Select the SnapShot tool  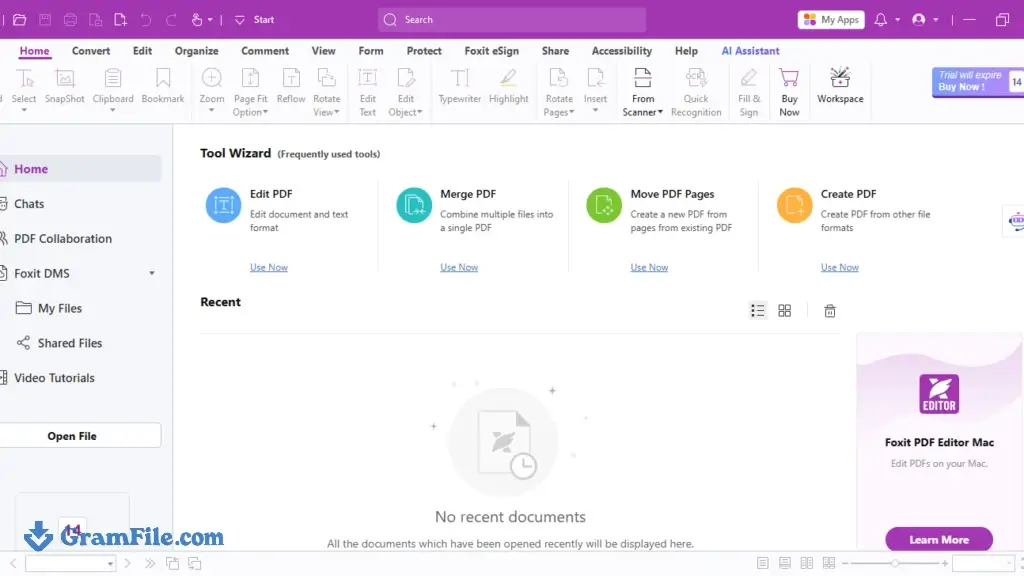pos(65,86)
